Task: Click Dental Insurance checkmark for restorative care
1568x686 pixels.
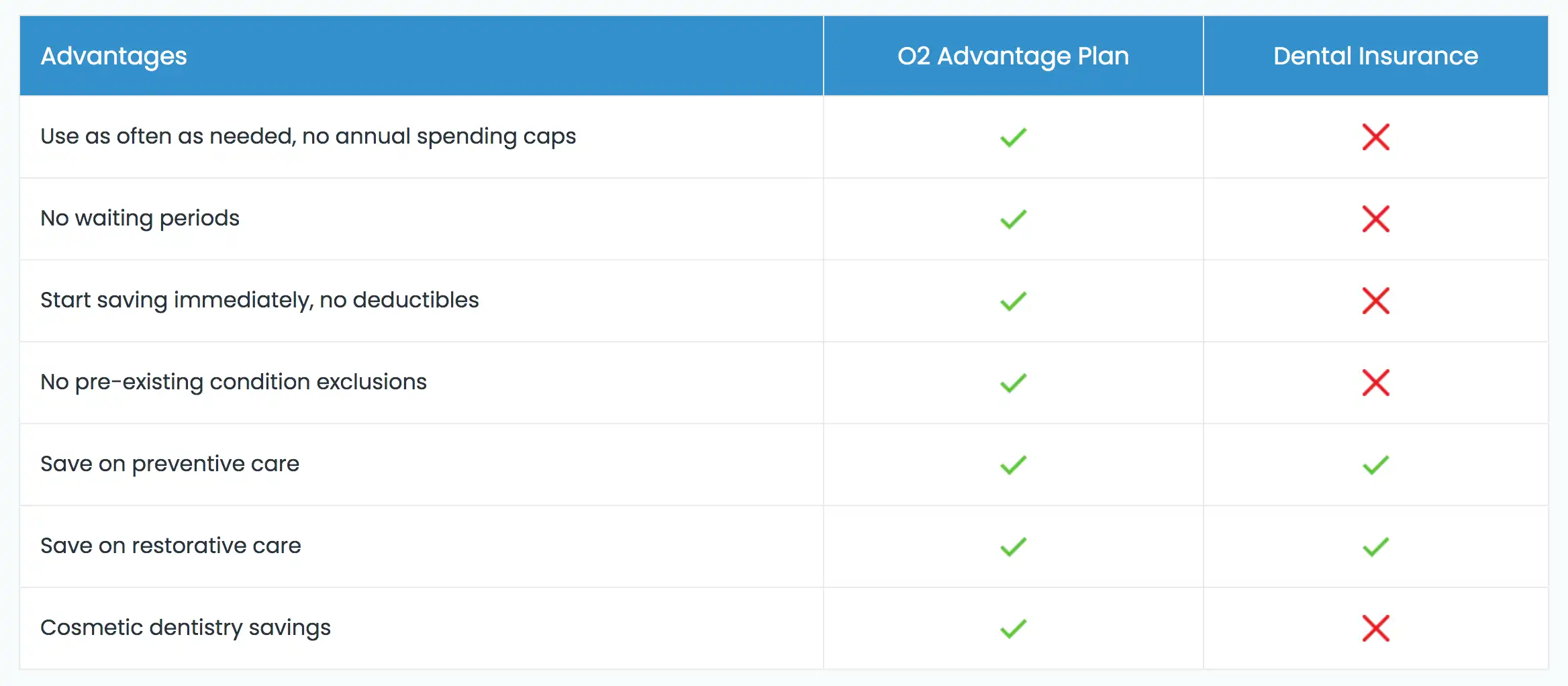Action: [1375, 546]
